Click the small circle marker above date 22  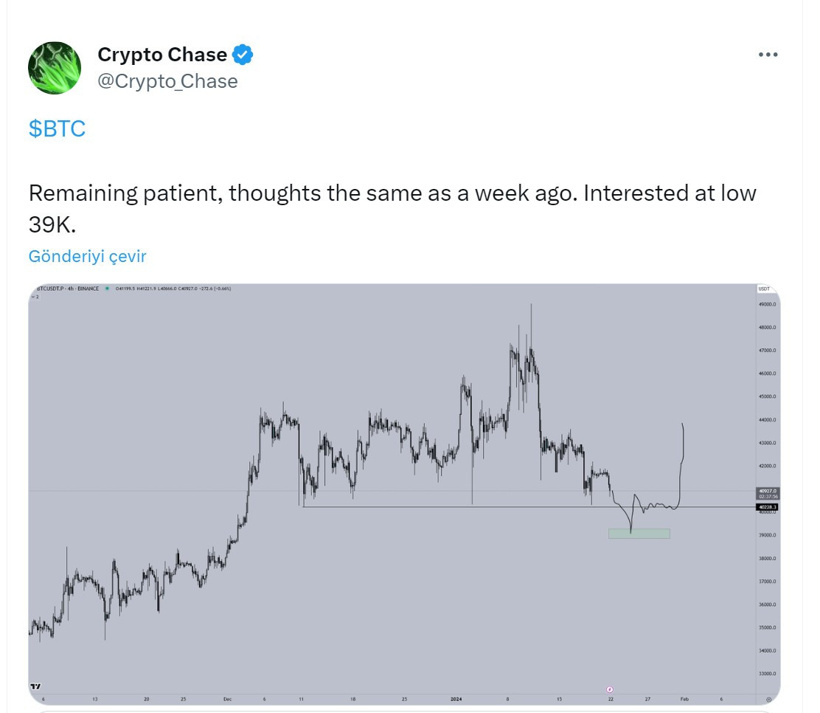[x=609, y=687]
